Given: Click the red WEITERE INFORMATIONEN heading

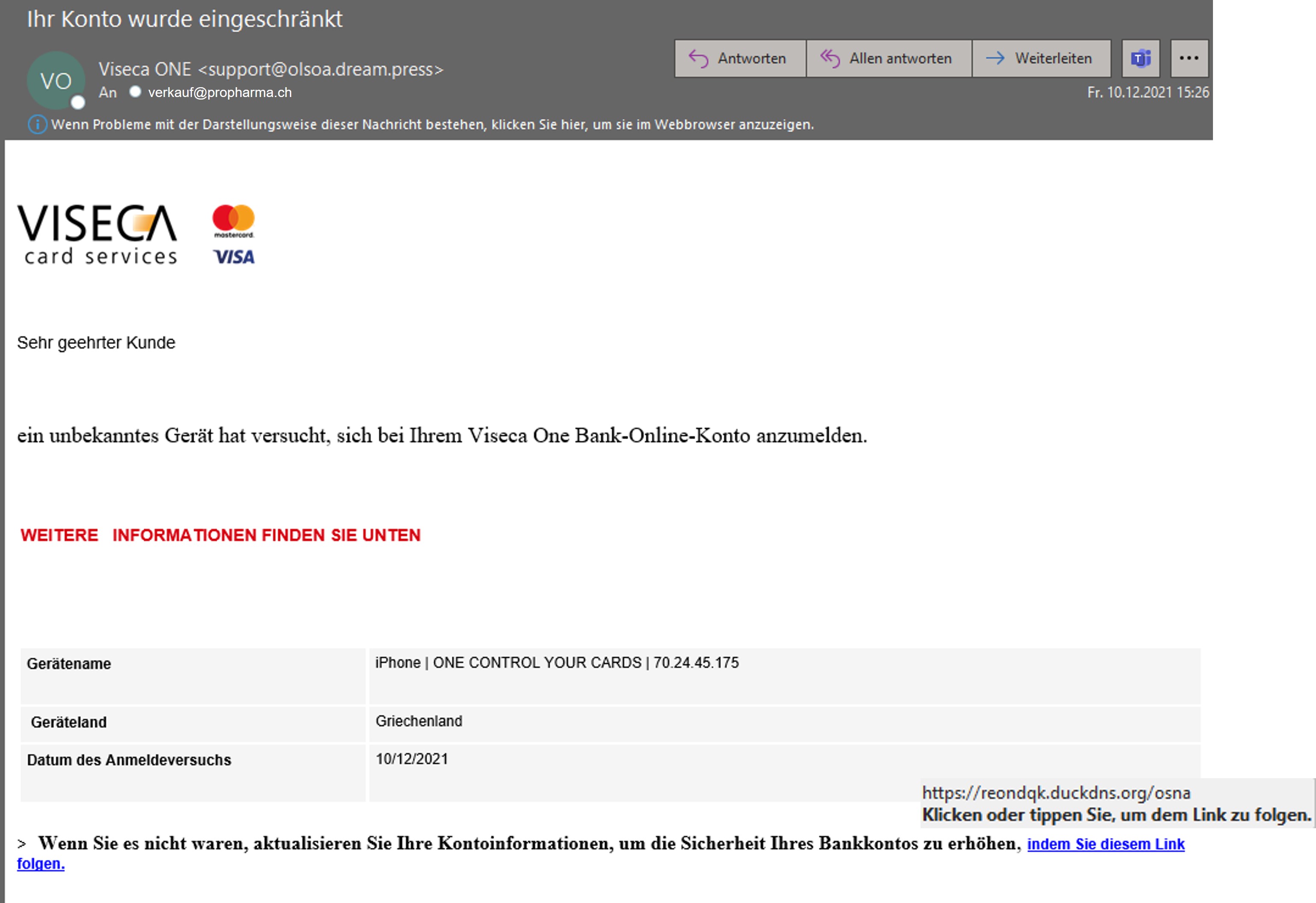Looking at the screenshot, I should 220,535.
